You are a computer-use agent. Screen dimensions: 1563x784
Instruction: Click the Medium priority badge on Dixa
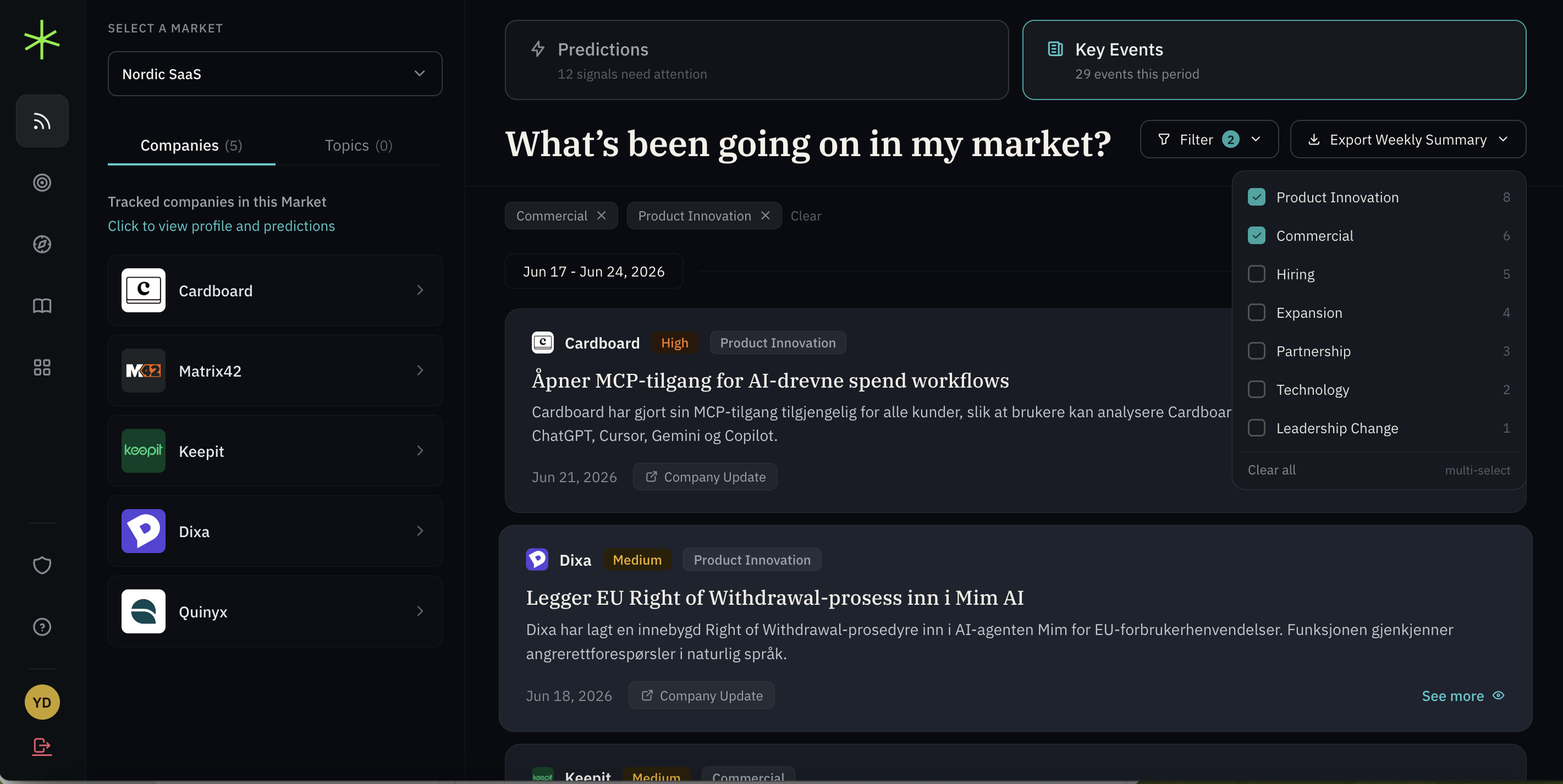click(x=637, y=560)
